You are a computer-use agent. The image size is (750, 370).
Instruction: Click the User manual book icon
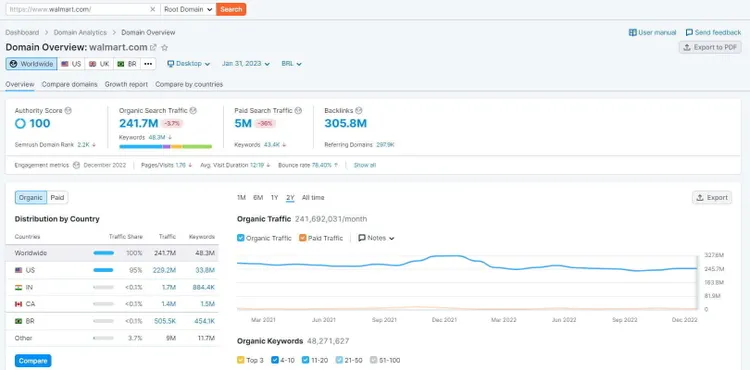[632, 33]
